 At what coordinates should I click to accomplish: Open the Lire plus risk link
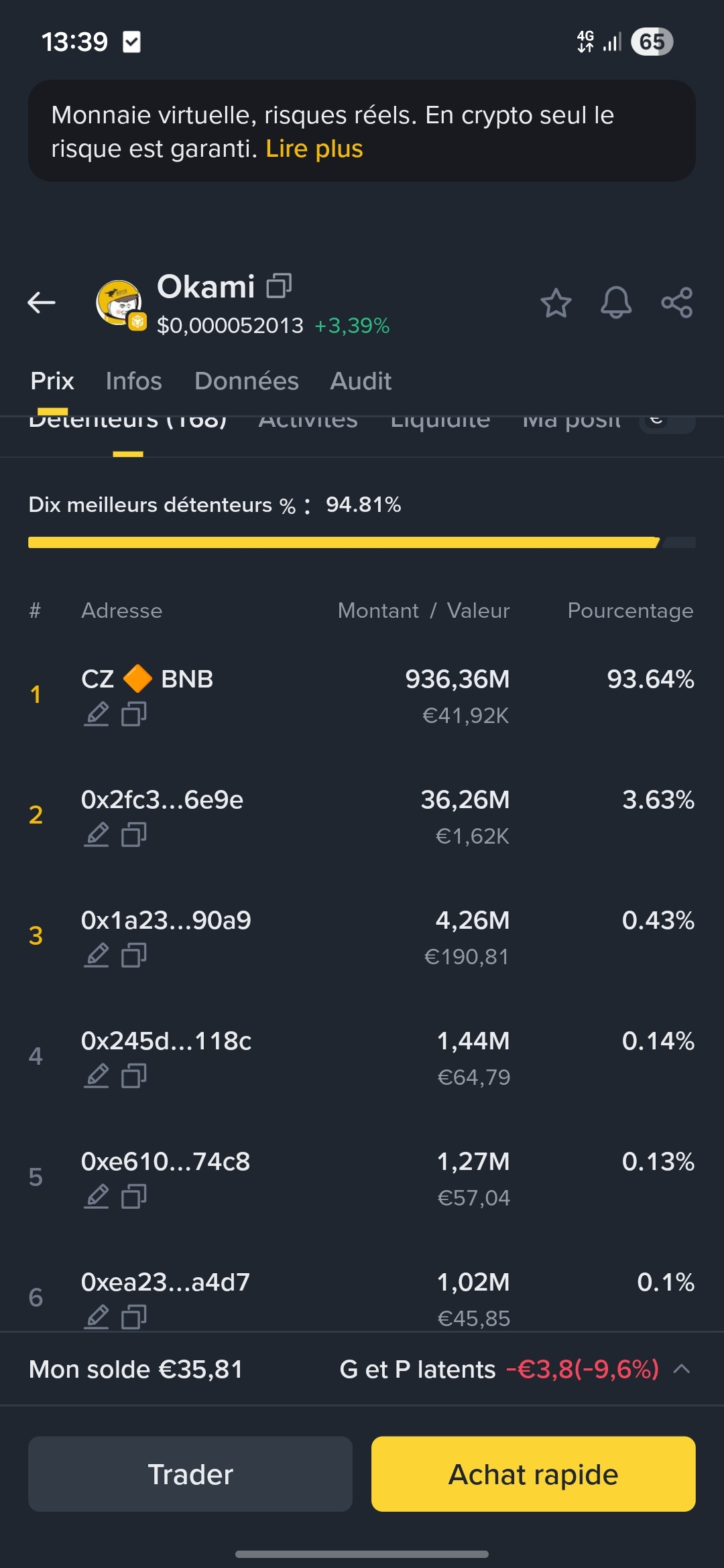point(314,149)
